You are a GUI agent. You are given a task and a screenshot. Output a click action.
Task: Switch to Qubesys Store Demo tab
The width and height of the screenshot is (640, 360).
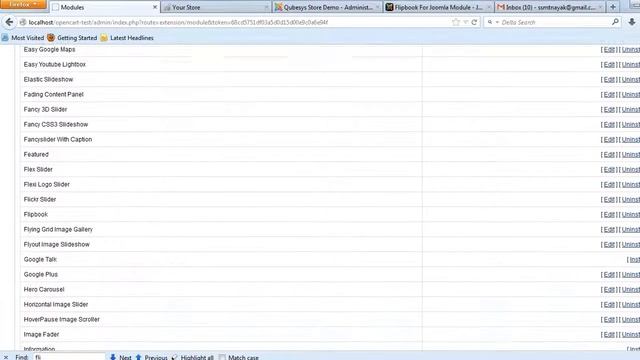(x=327, y=7)
